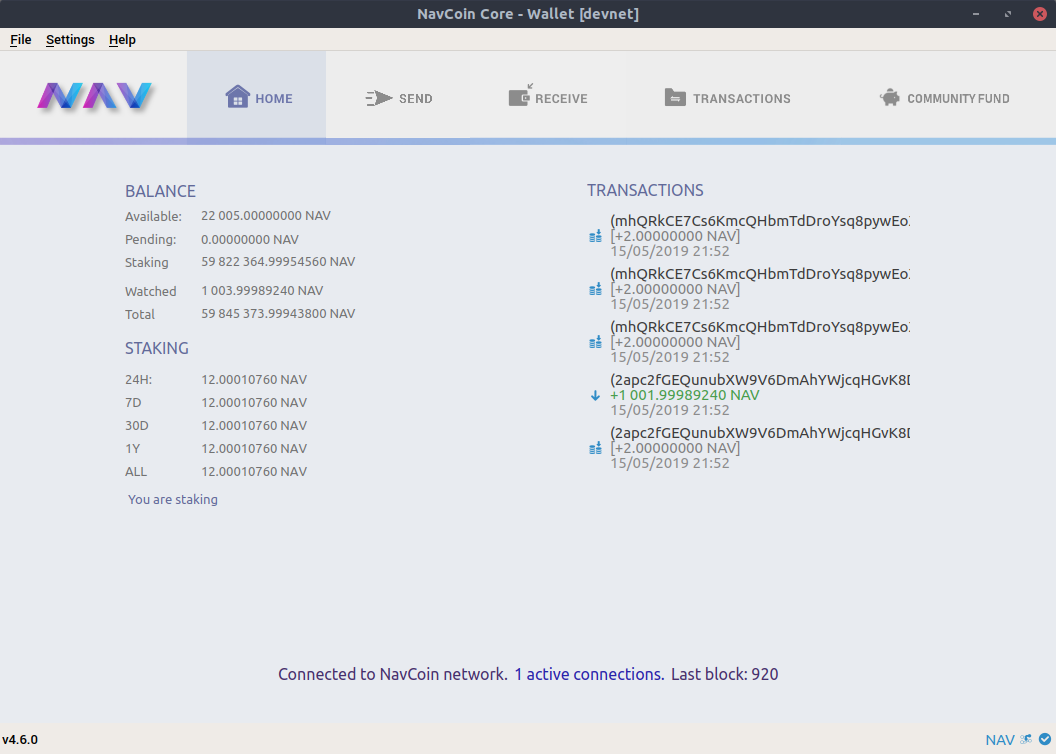Click the ALL staking value
The width and height of the screenshot is (1056, 754).
(x=254, y=471)
